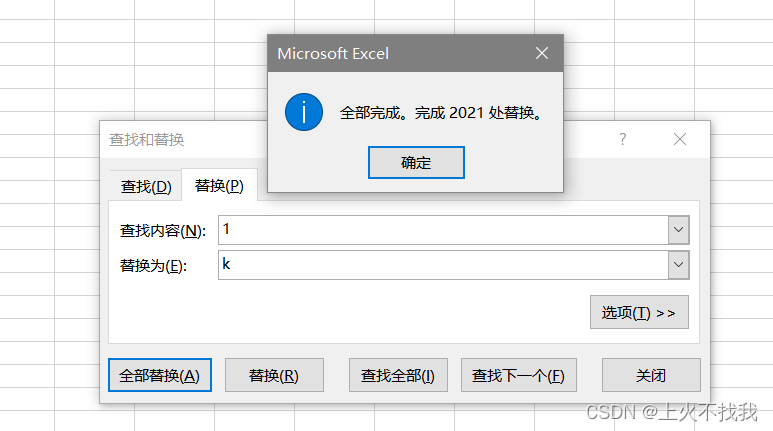Expand the 替换为 history dropdown arrow
This screenshot has width=773, height=431.
click(x=678, y=265)
